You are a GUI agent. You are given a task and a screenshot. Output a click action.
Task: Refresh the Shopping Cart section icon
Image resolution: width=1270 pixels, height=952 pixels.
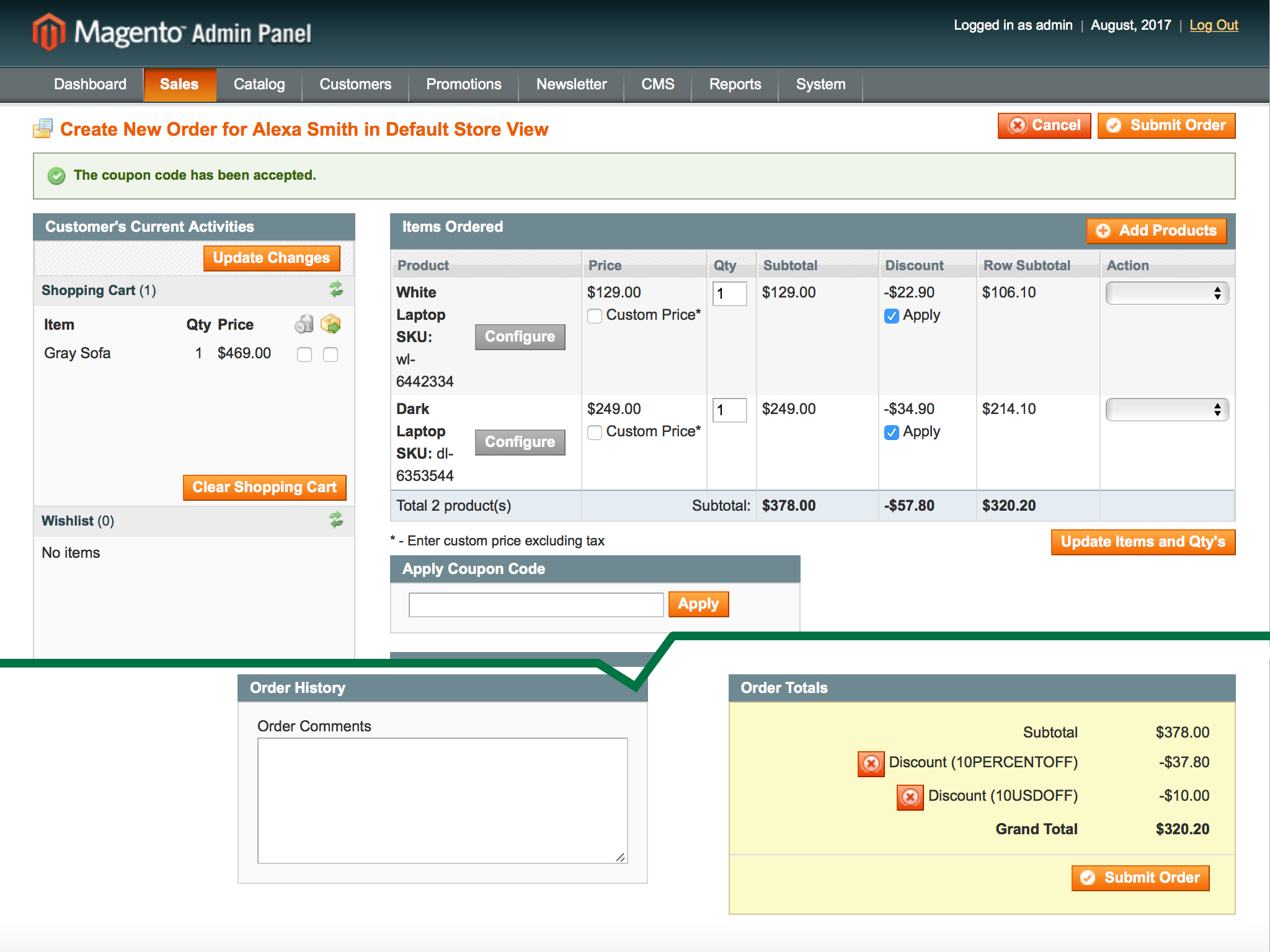[336, 289]
